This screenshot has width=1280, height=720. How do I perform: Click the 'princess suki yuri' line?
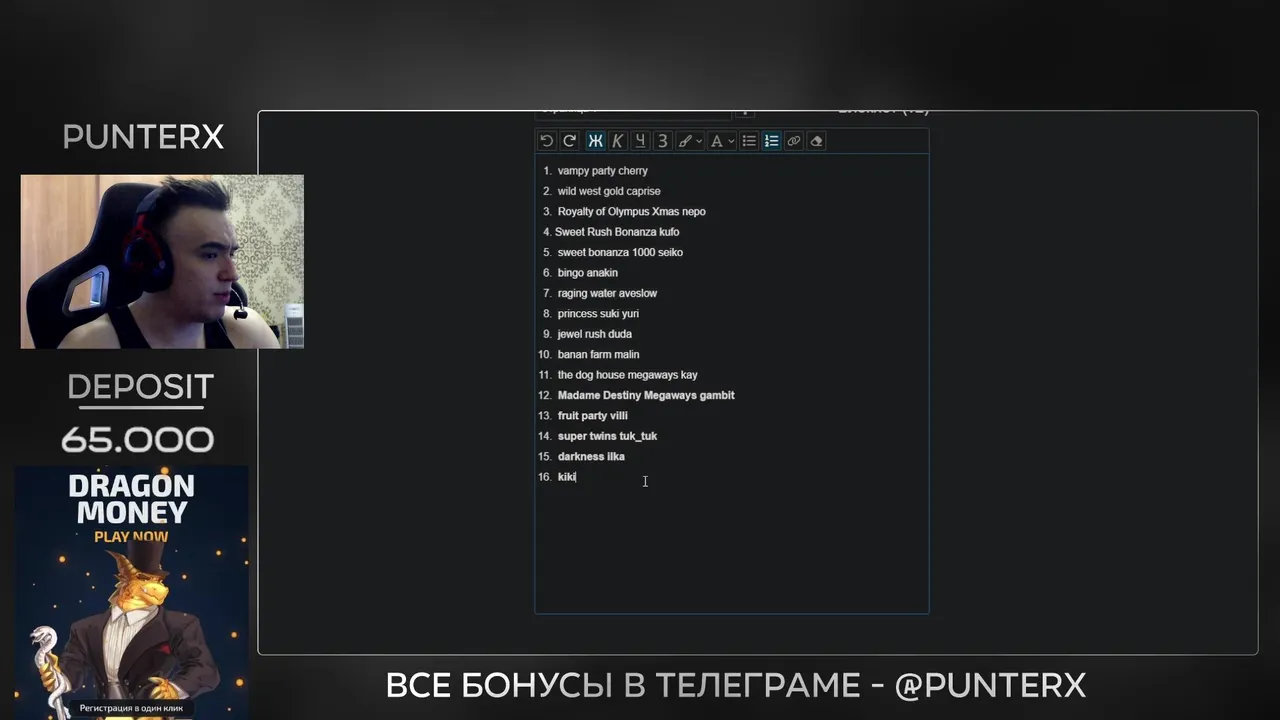point(598,314)
